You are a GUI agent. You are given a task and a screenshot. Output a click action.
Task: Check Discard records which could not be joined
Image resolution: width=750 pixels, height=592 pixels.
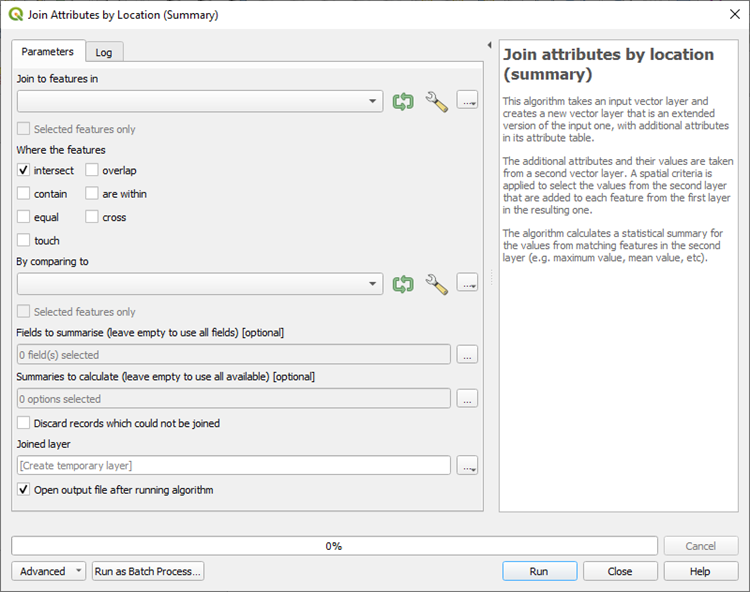pyautogui.click(x=24, y=423)
